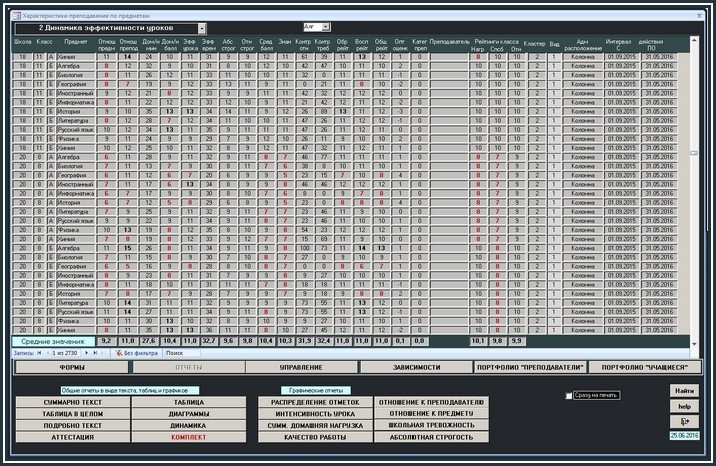Go to first record in navigator
This screenshot has width=716, height=466.
click(39, 353)
